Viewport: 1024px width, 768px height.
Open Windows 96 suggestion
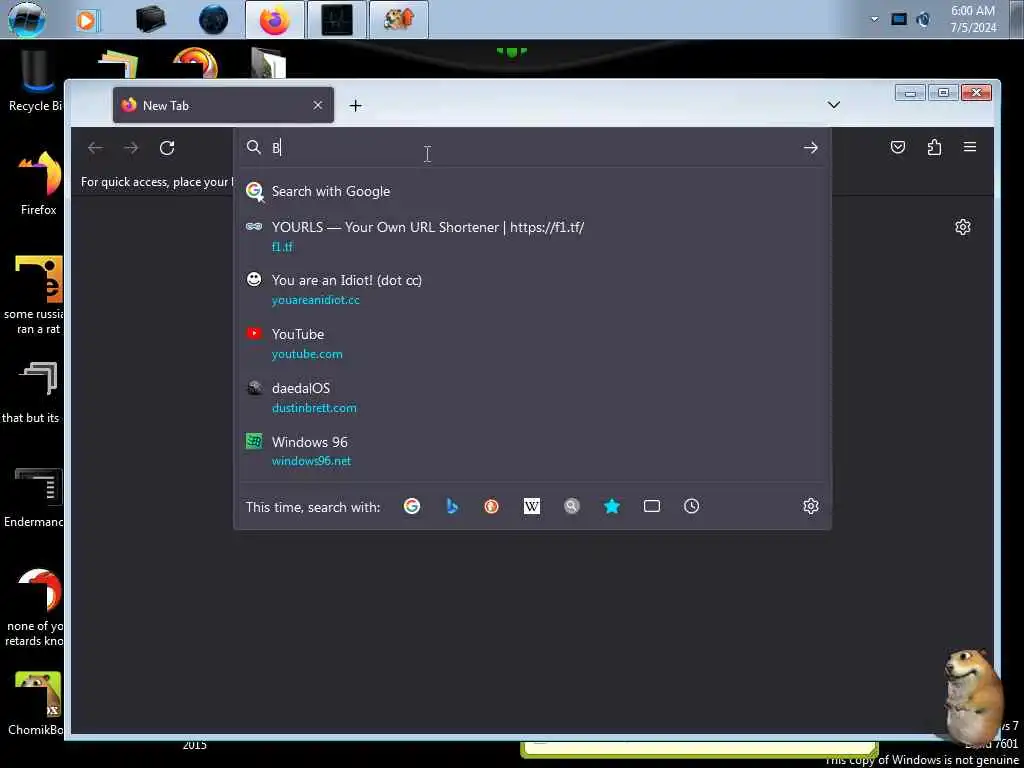tap(532, 451)
